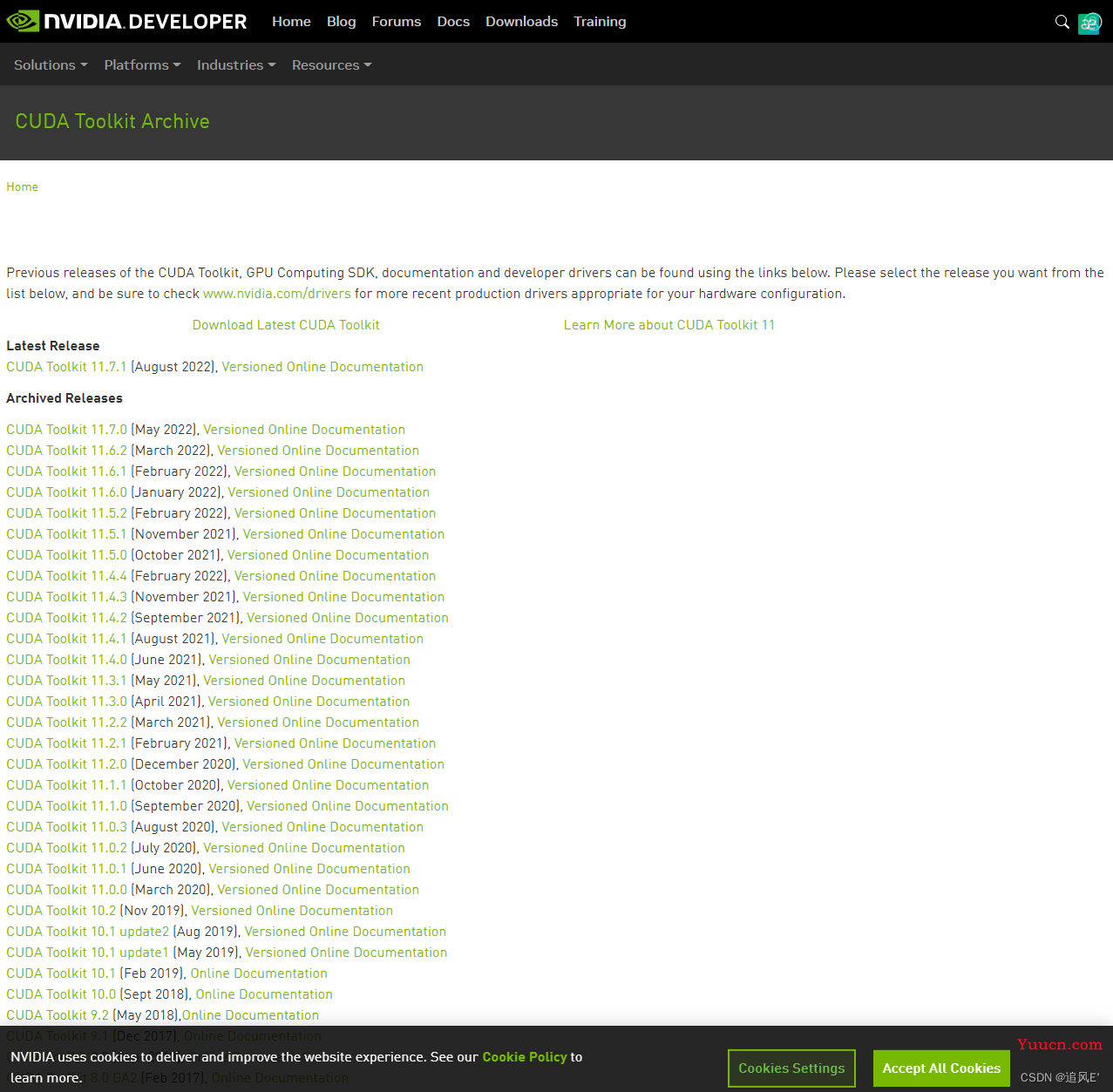1113x1092 pixels.
Task: Expand the Industries dropdown
Action: (236, 65)
